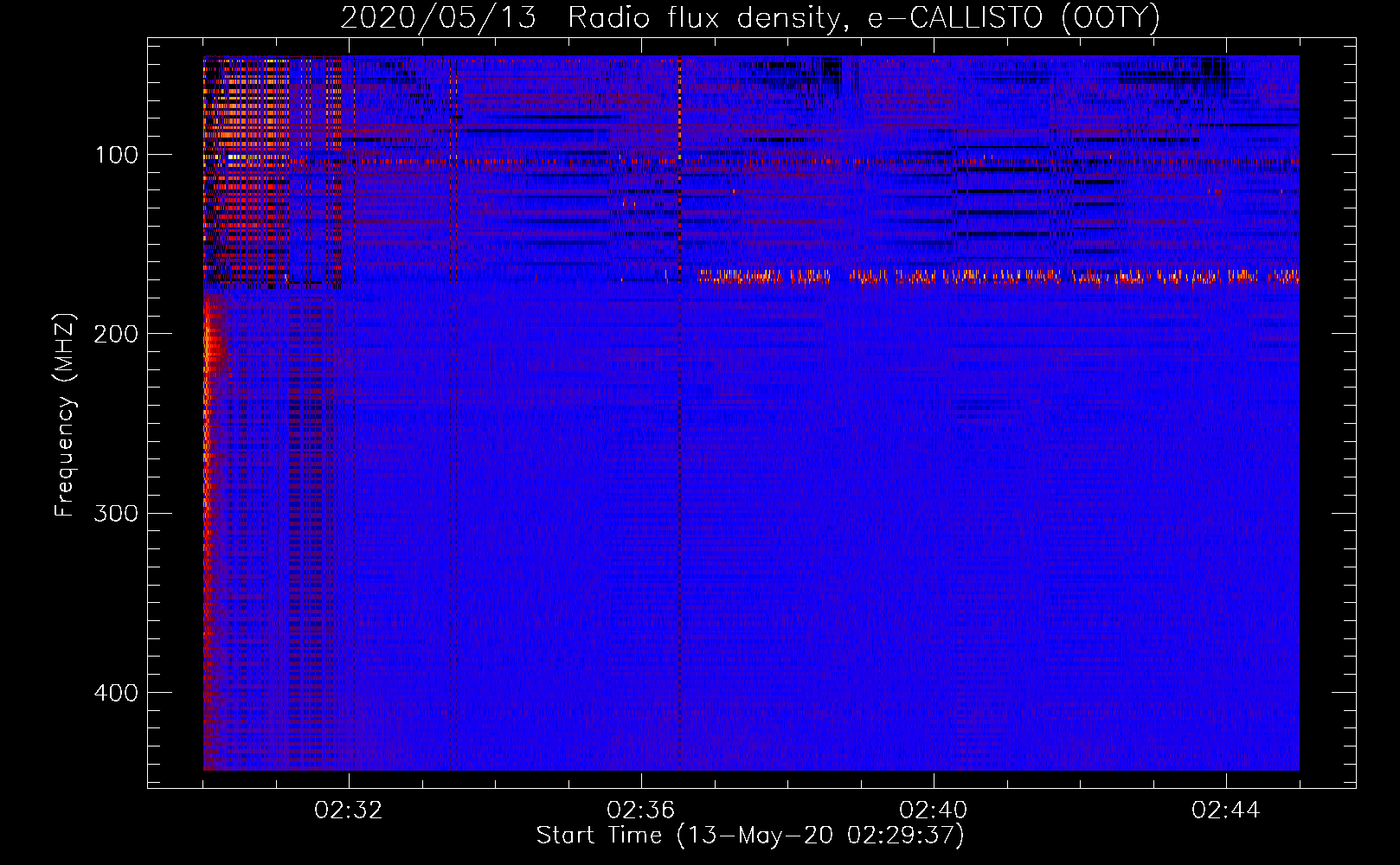This screenshot has height=865, width=1400.
Task: Select the 200 frequency tick label
Action: (x=116, y=334)
